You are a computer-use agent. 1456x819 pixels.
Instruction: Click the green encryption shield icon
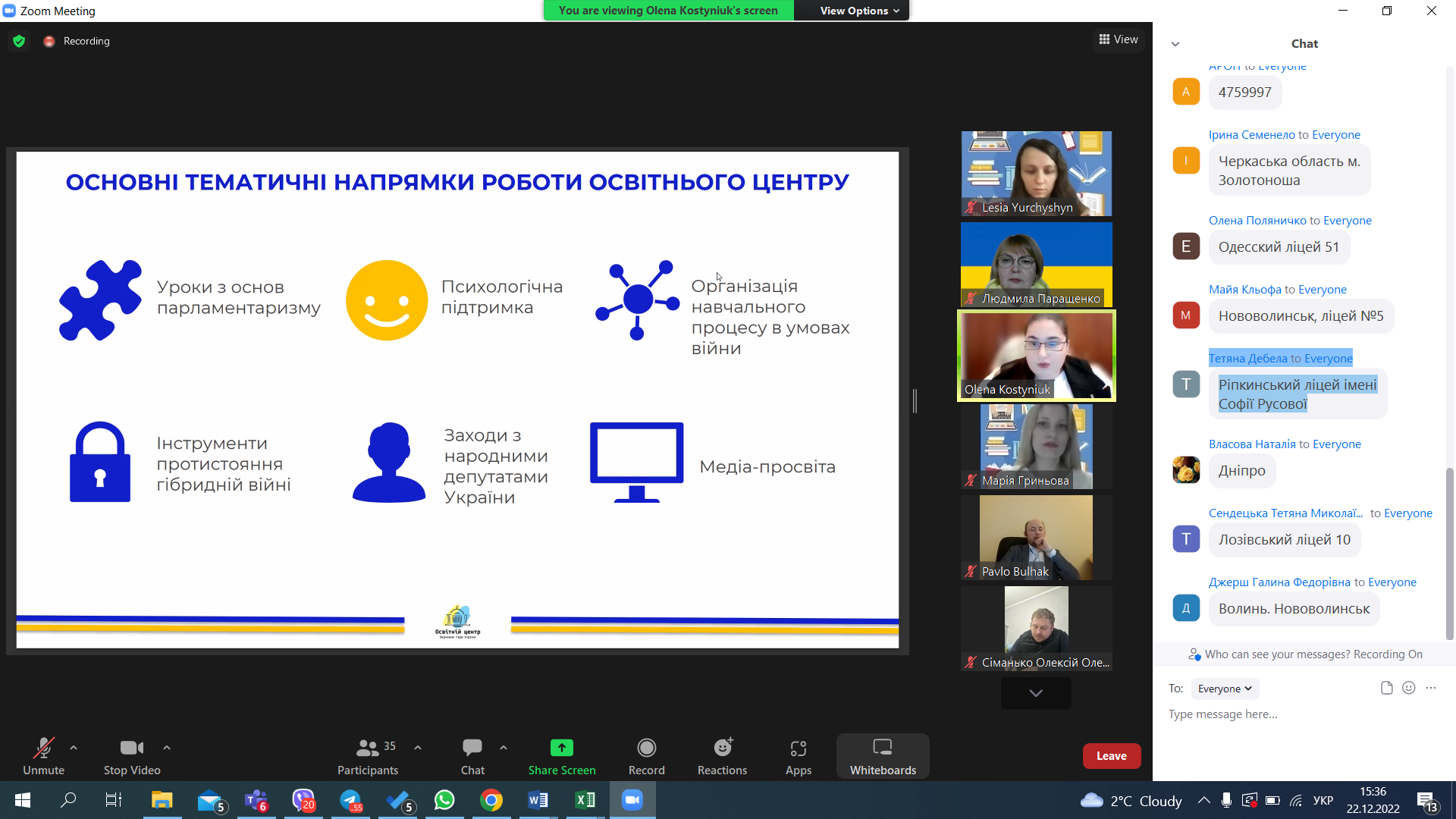[19, 41]
